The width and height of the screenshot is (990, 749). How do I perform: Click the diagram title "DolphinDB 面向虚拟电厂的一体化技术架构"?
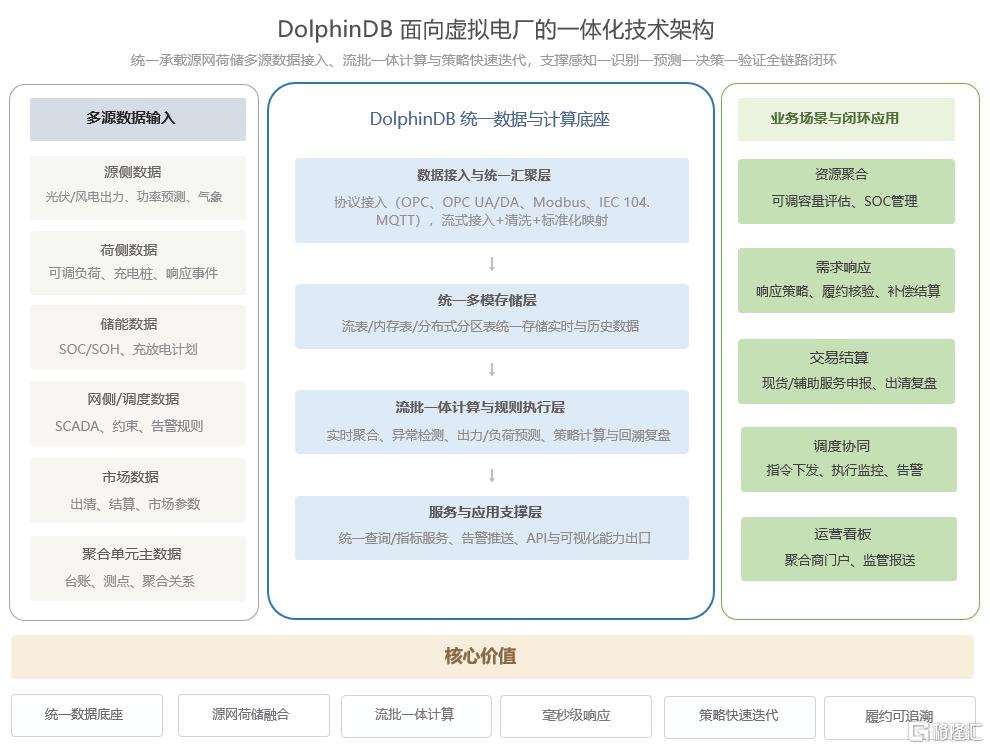(x=496, y=30)
